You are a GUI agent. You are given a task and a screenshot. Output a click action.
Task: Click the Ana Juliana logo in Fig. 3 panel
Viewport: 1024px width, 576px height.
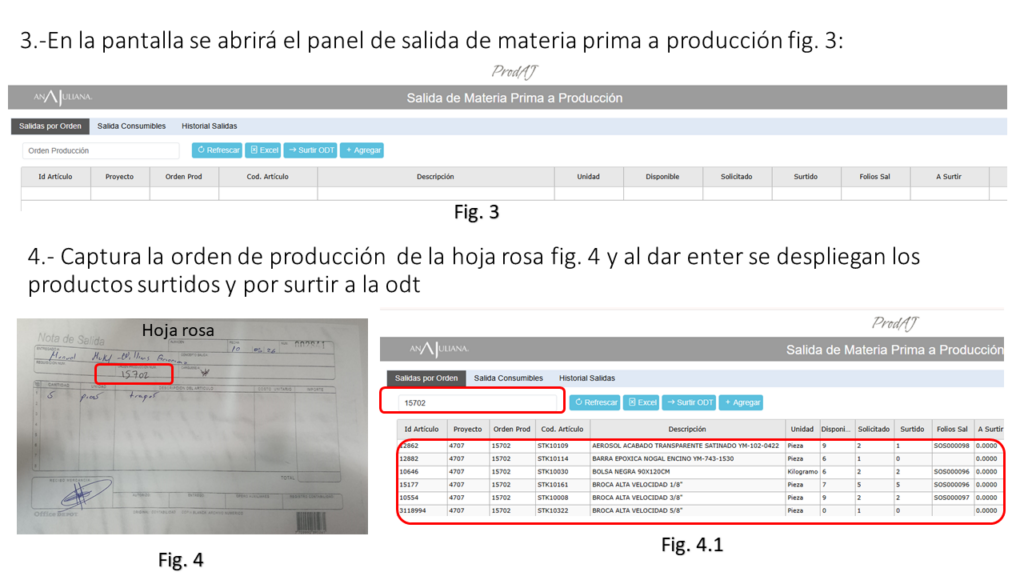point(63,97)
